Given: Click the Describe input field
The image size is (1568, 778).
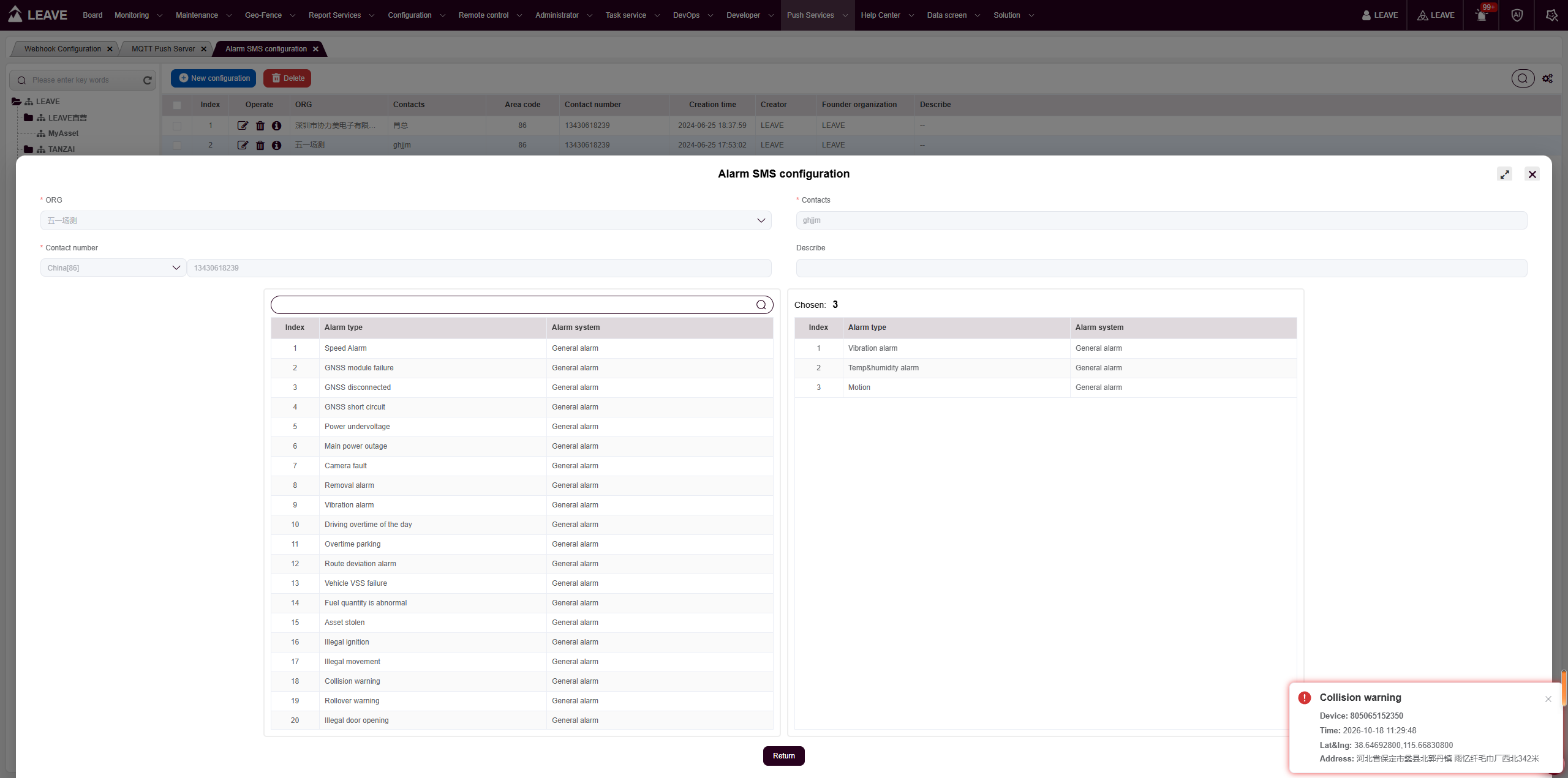Looking at the screenshot, I should [x=1161, y=268].
